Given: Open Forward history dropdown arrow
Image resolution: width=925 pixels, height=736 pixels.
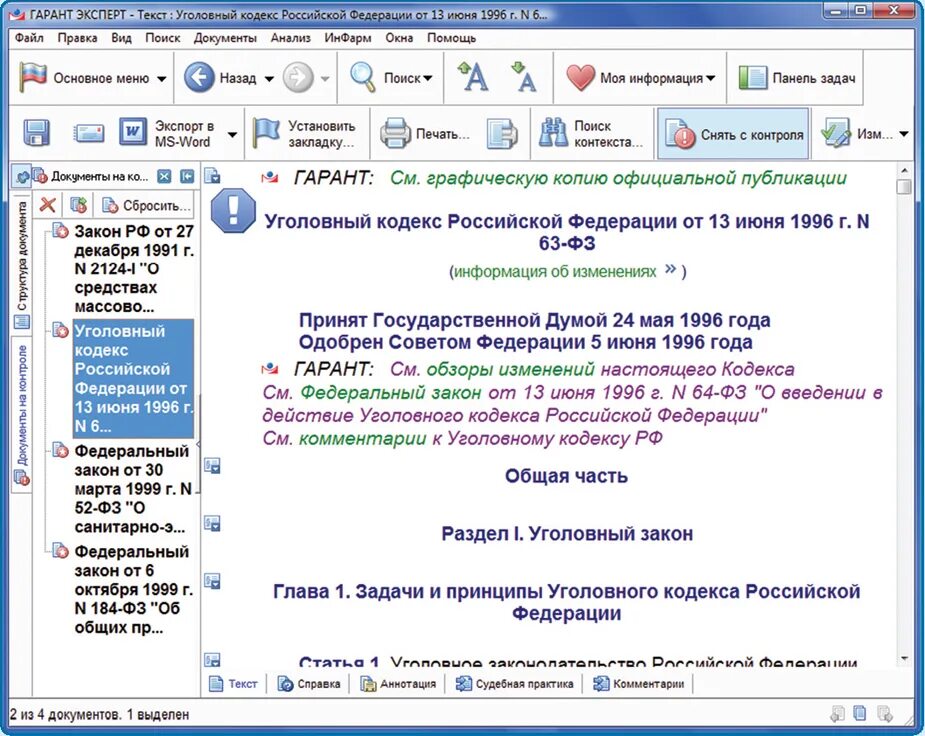Looking at the screenshot, I should [324, 78].
